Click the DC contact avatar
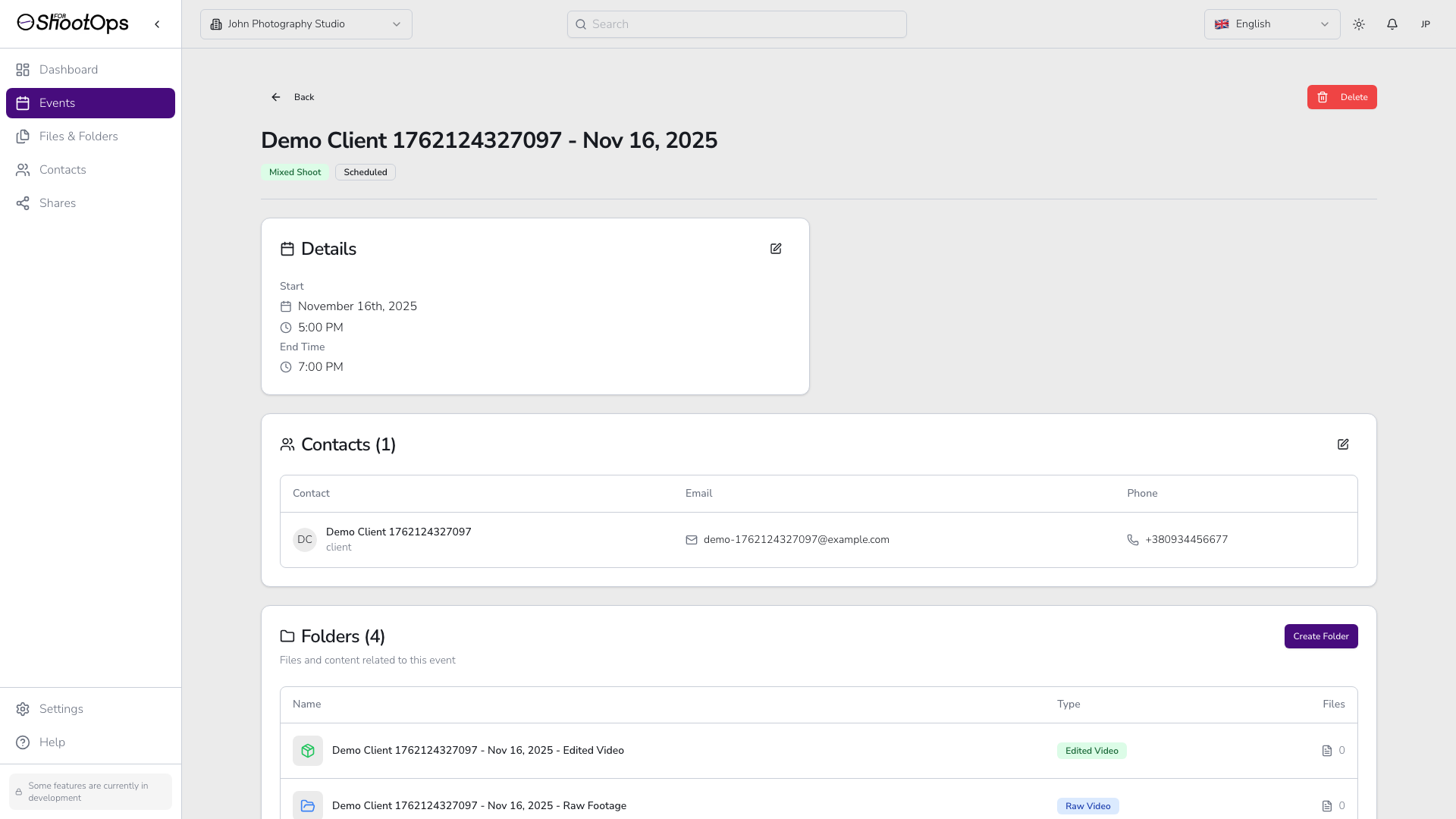 point(305,540)
